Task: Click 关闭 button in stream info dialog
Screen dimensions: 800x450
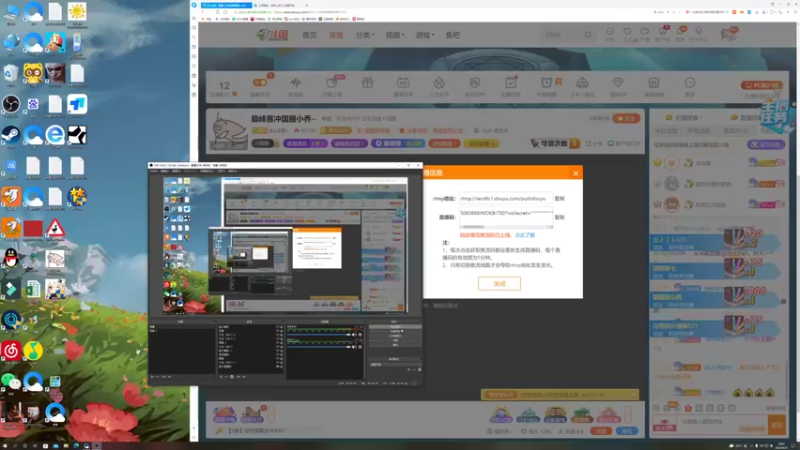Action: click(499, 284)
